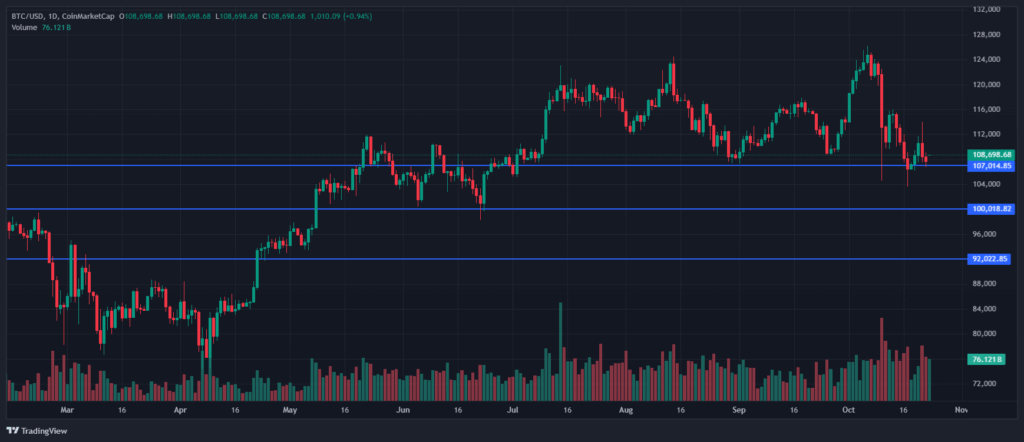Image resolution: width=1024 pixels, height=442 pixels.
Task: Click the 107,014.85 horizontal line label
Action: (x=991, y=166)
